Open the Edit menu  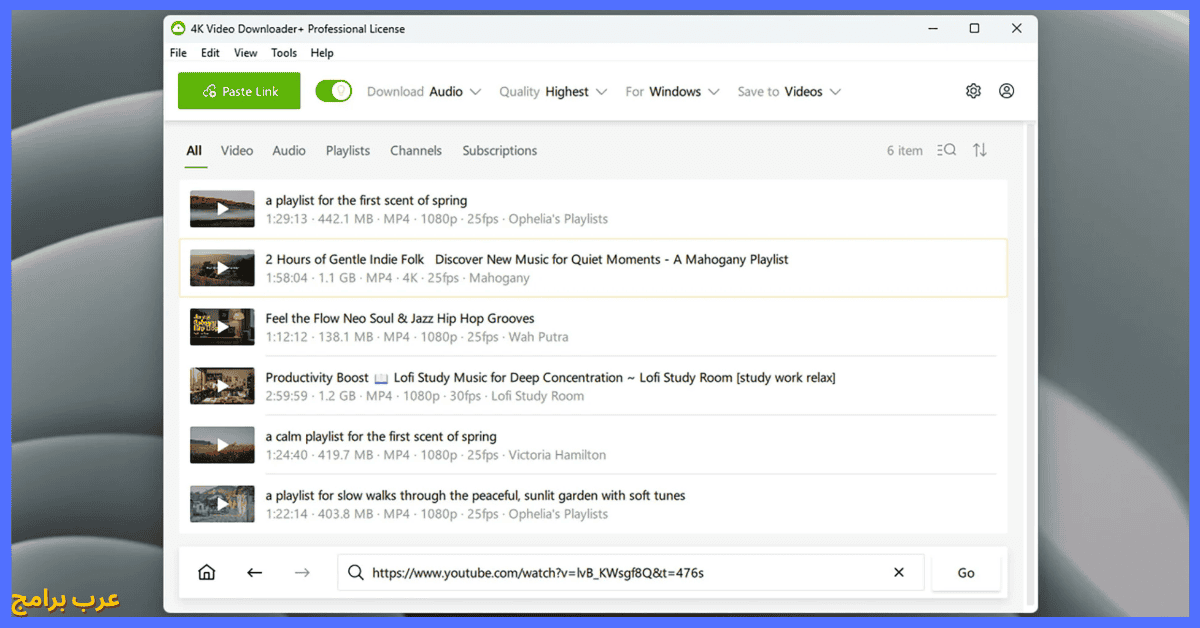[x=210, y=53]
